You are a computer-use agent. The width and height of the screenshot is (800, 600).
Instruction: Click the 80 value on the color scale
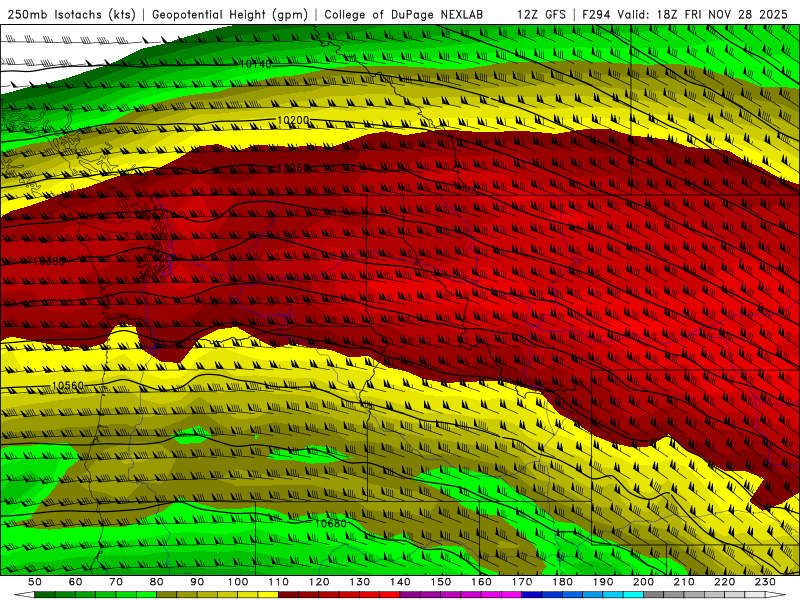[156, 582]
